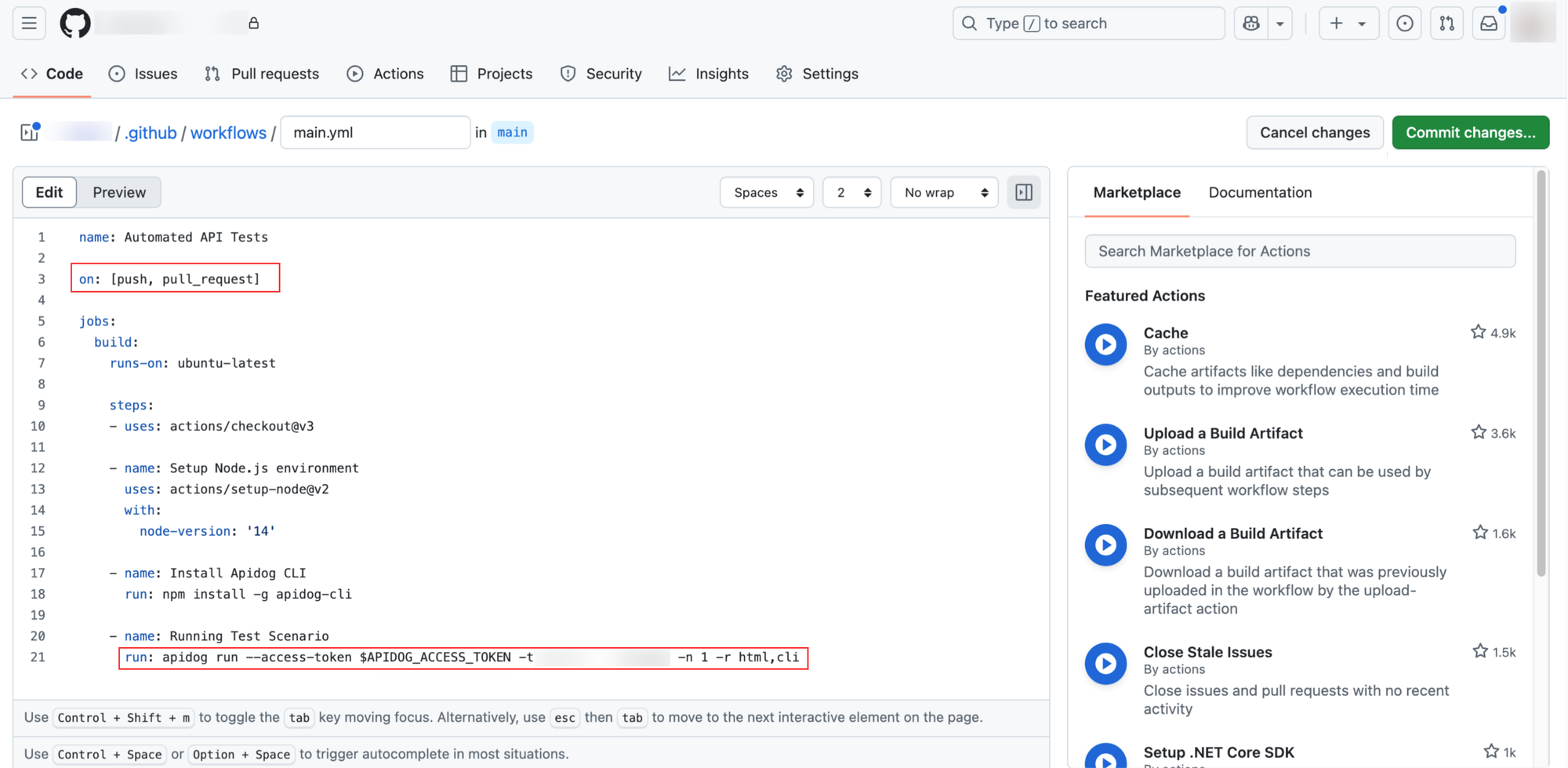Open the issues icon in header
Image resolution: width=1568 pixels, height=768 pixels.
pyautogui.click(x=1405, y=24)
